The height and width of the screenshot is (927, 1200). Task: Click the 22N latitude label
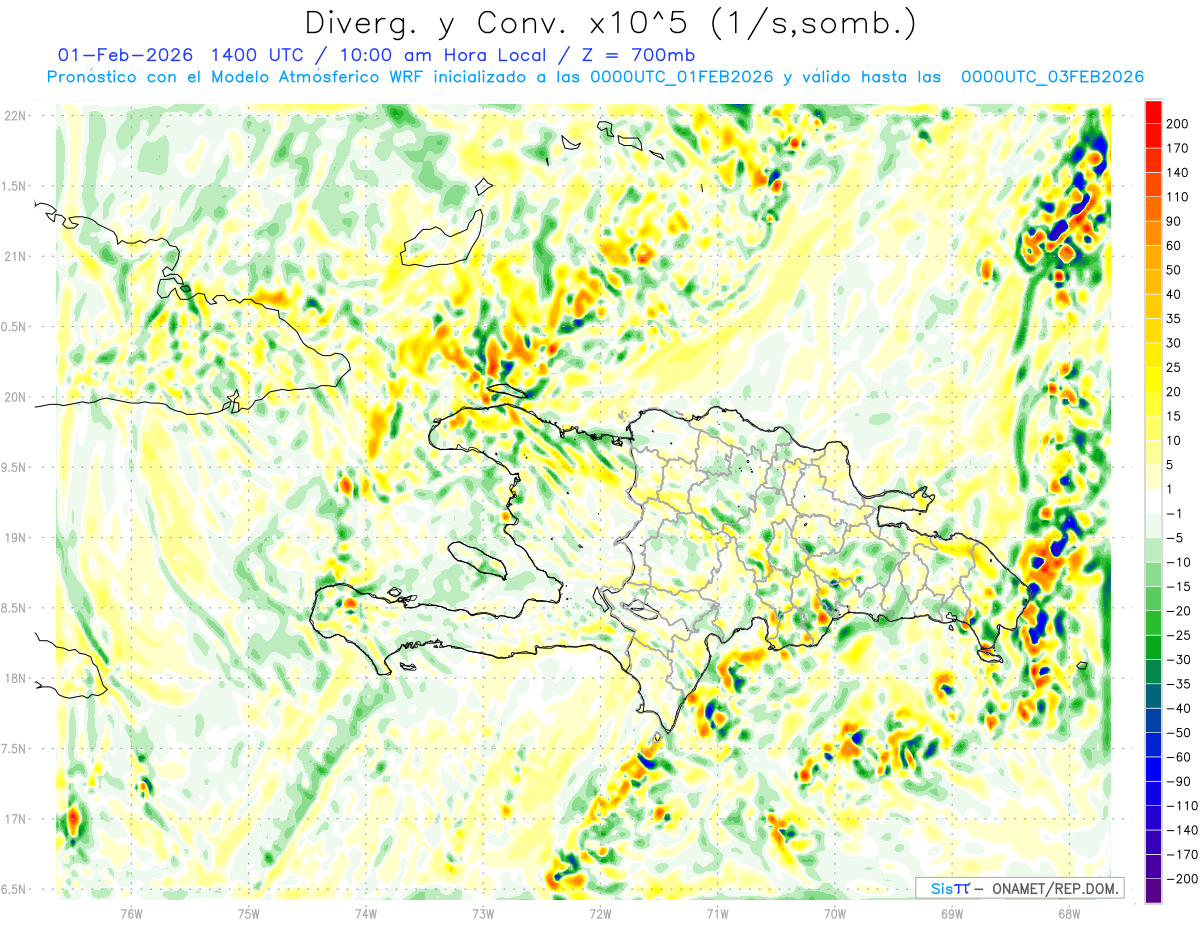pos(15,115)
